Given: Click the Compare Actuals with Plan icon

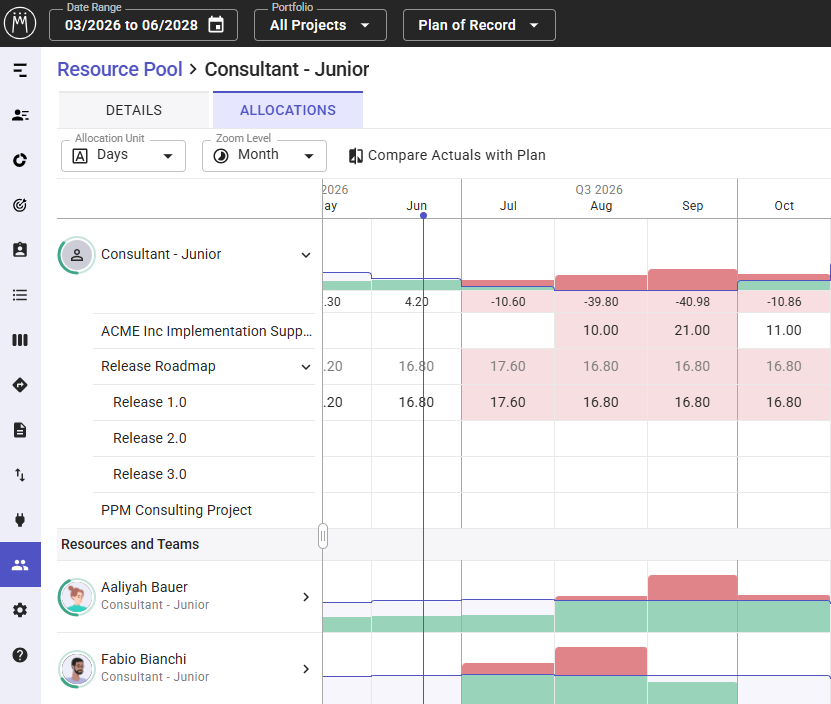Looking at the screenshot, I should click(356, 155).
